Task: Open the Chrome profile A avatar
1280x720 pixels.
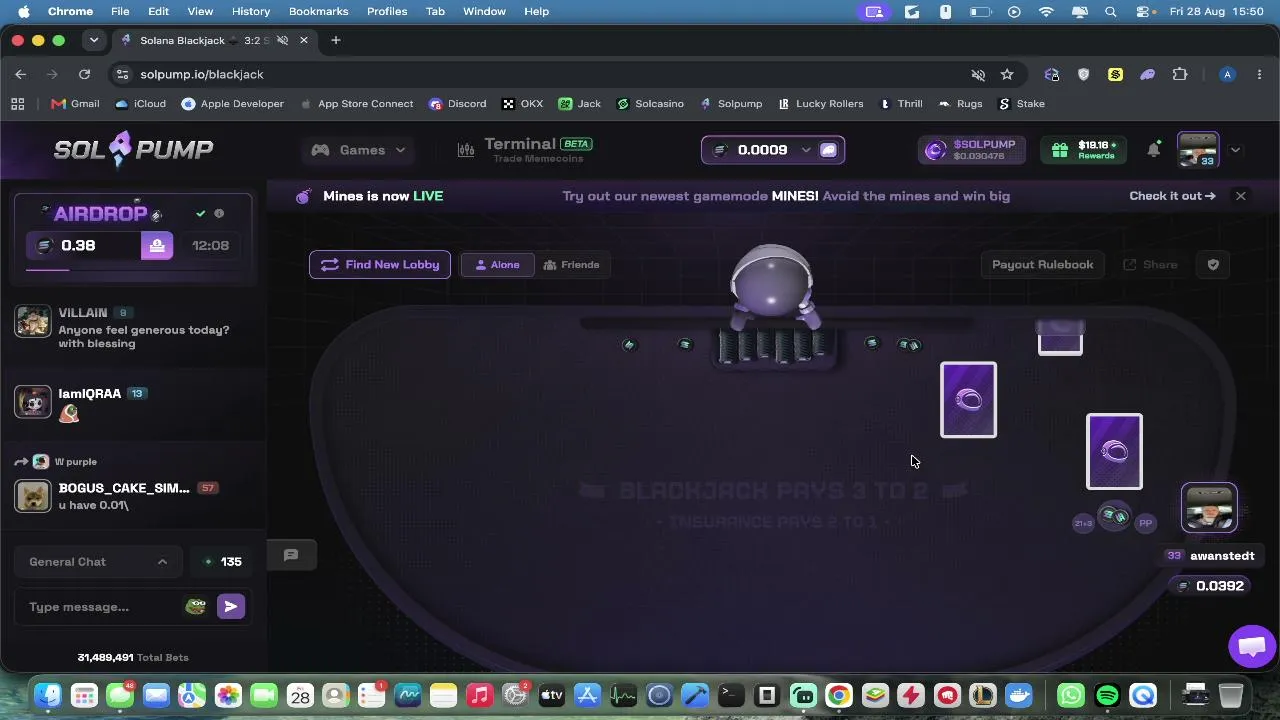Action: (x=1227, y=74)
